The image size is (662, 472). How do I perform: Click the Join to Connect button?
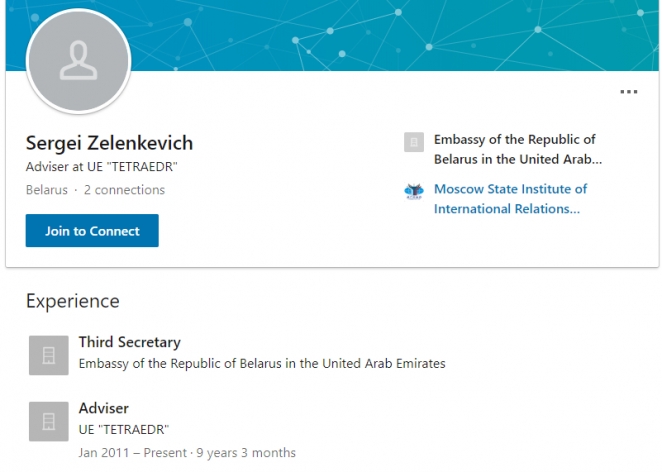(x=92, y=231)
